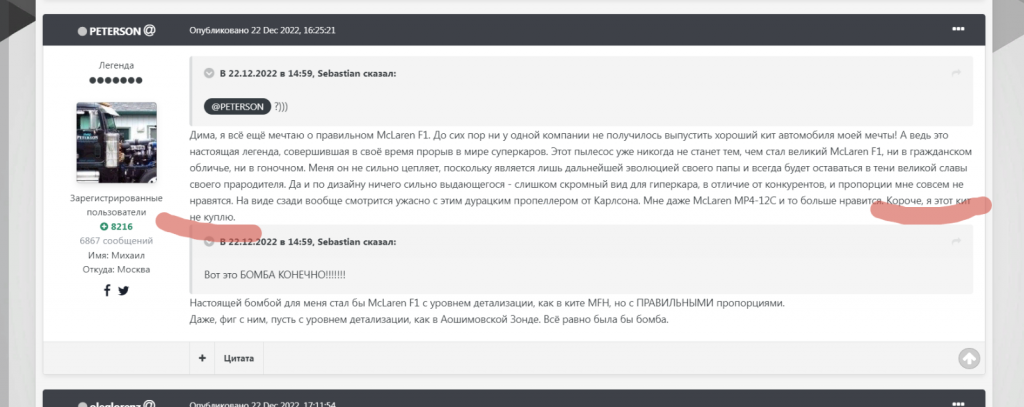The height and width of the screenshot is (407, 1024).
Task: Click the PETERSON username in post header
Action: pyautogui.click(x=115, y=30)
